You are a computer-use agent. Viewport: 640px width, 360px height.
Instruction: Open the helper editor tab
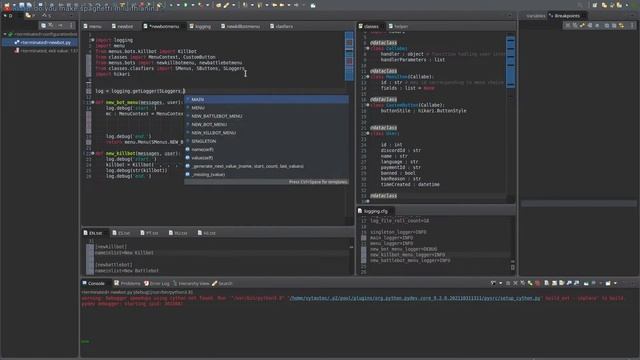[x=398, y=26]
